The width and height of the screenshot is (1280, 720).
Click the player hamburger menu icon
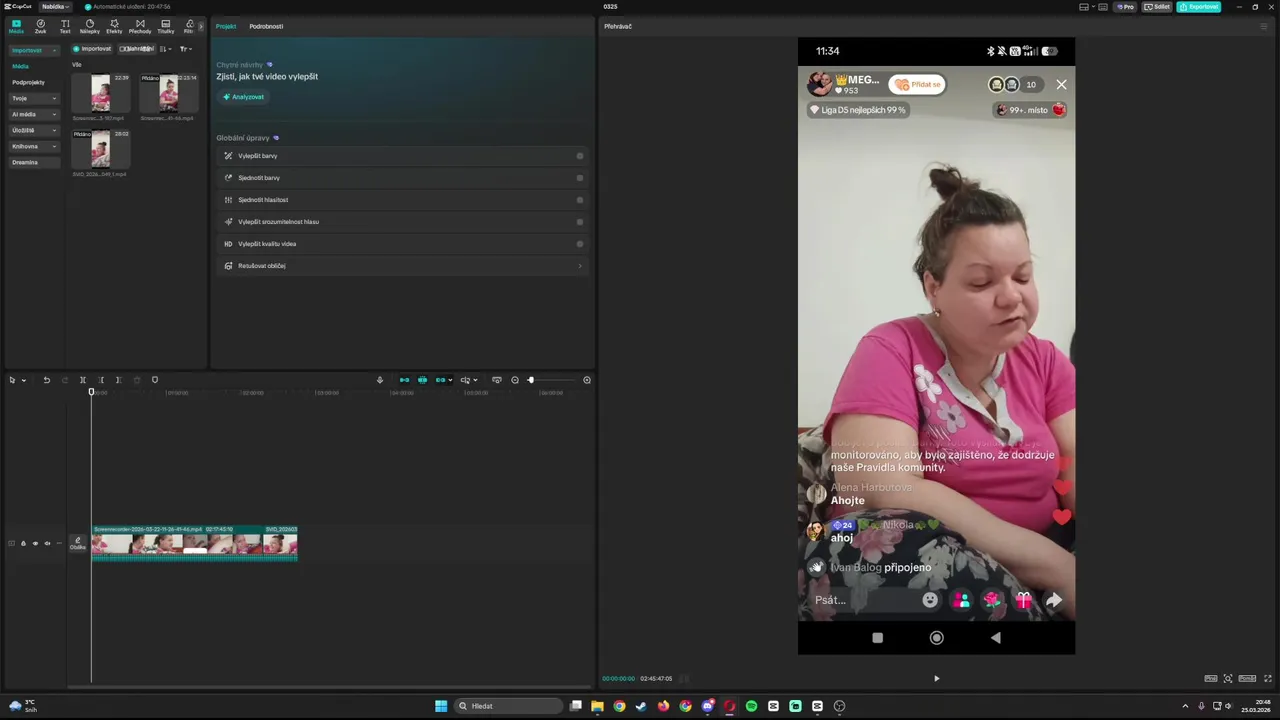coord(1263,26)
